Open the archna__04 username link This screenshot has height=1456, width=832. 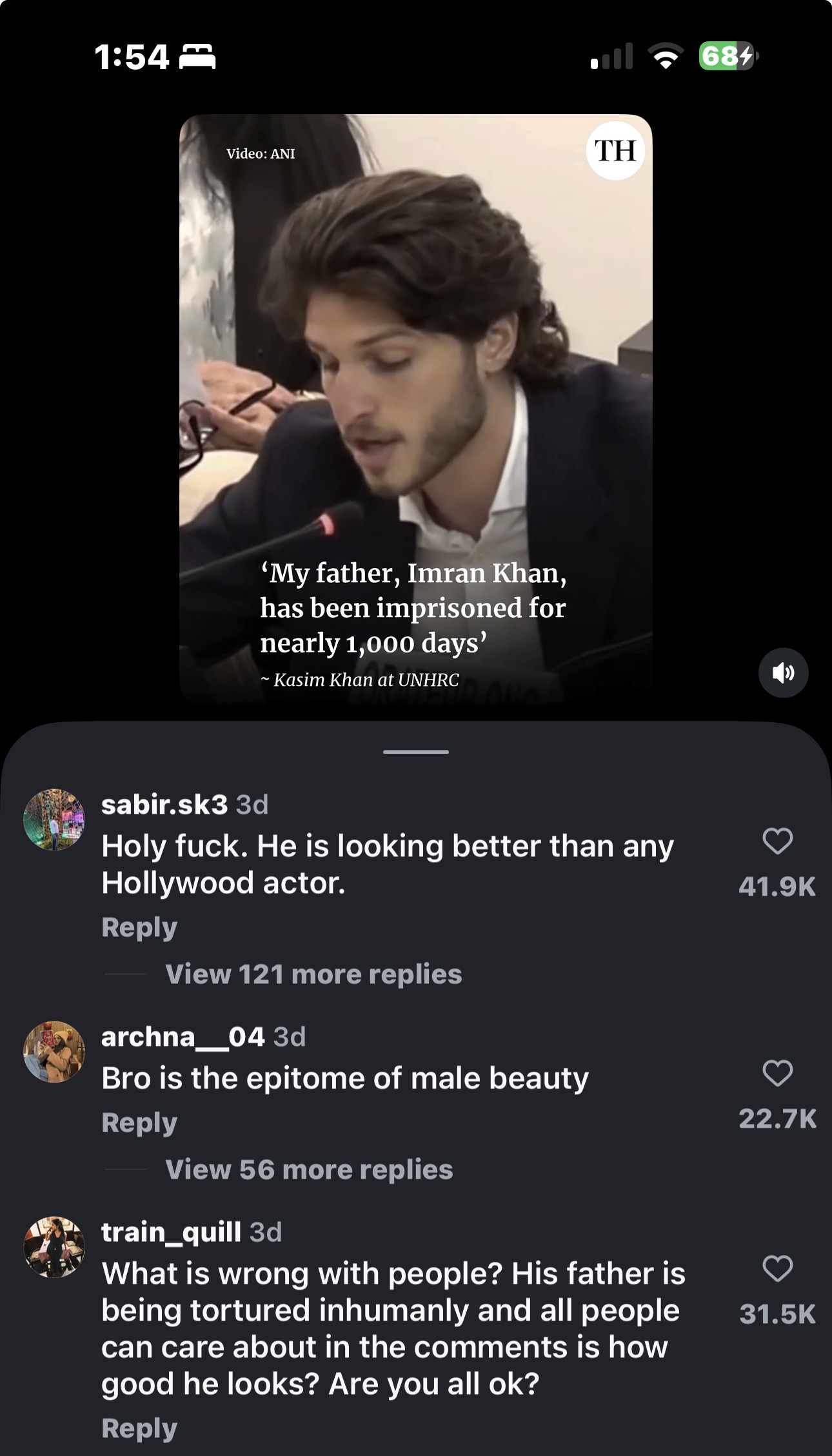pyautogui.click(x=183, y=1037)
